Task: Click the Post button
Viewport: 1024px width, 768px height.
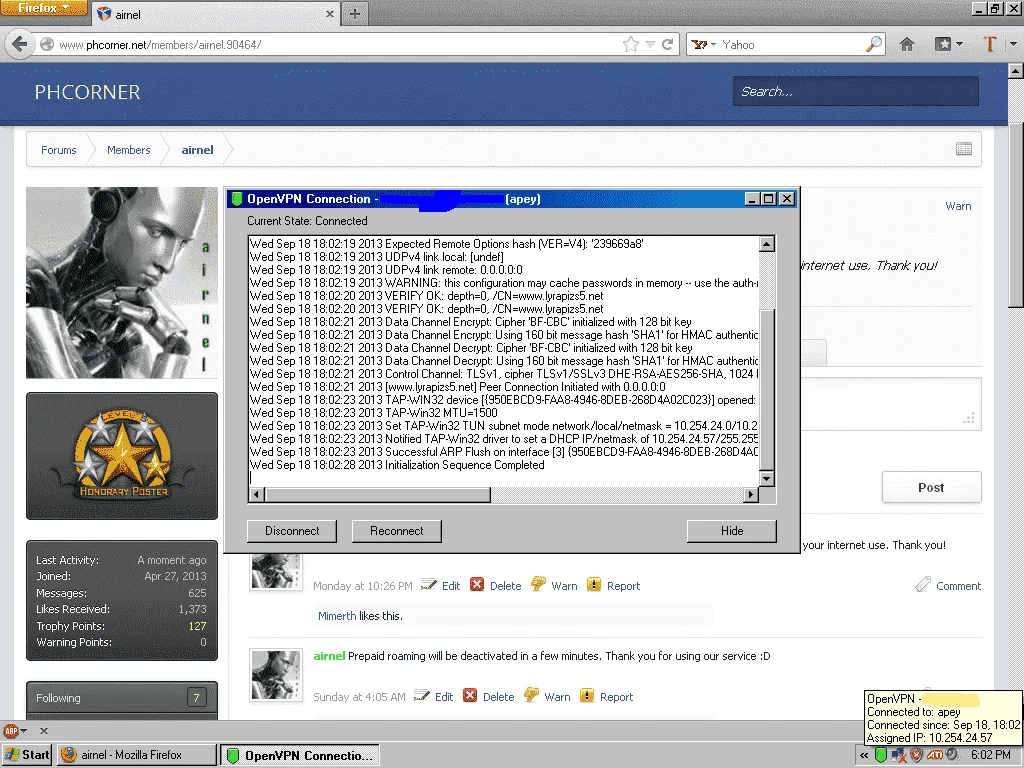Action: 931,487
